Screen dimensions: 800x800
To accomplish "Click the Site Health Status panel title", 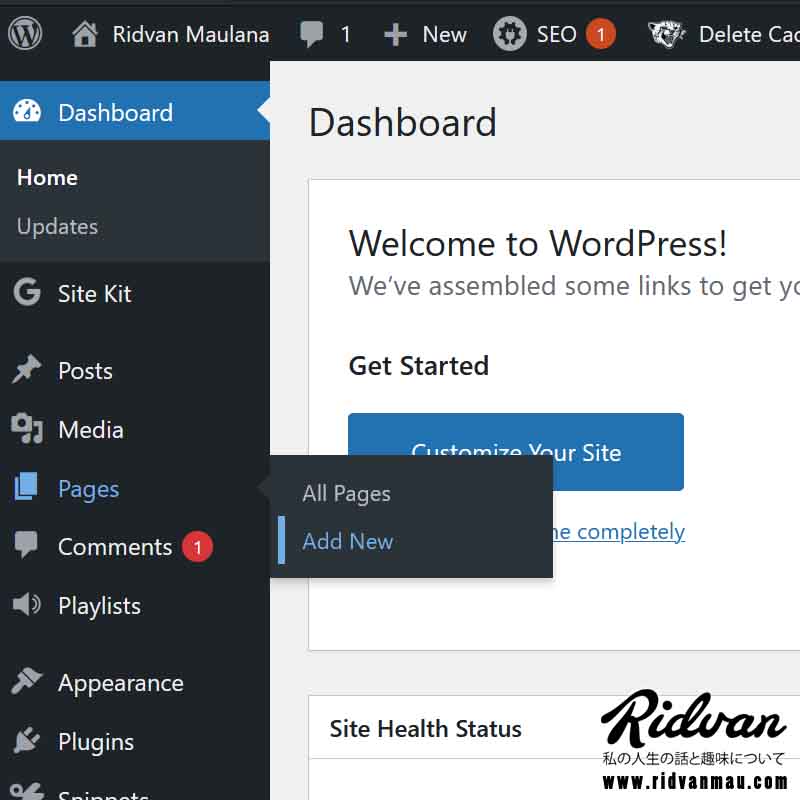I will (x=426, y=729).
